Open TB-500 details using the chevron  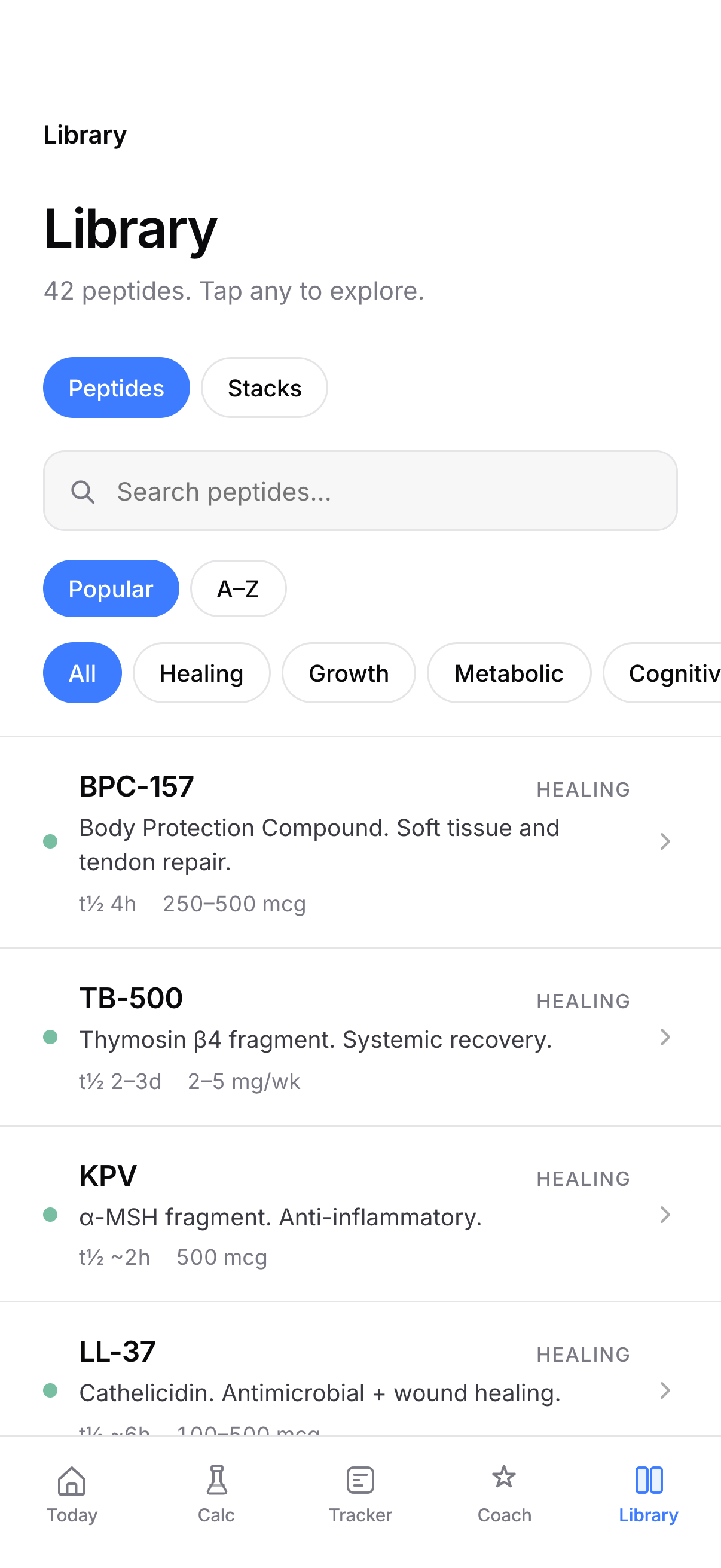[x=665, y=1037]
